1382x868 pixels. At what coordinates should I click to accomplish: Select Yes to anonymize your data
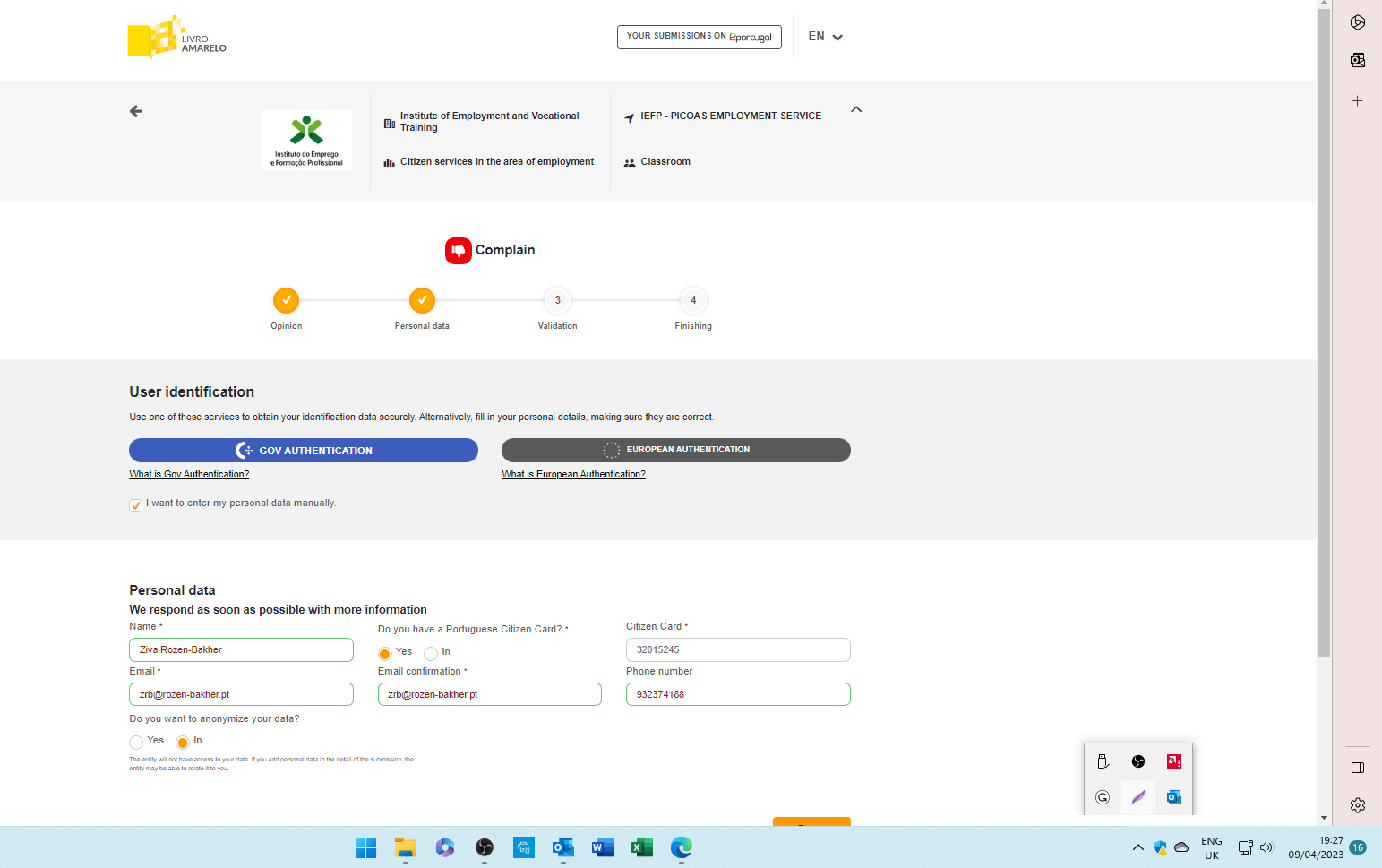click(x=136, y=743)
